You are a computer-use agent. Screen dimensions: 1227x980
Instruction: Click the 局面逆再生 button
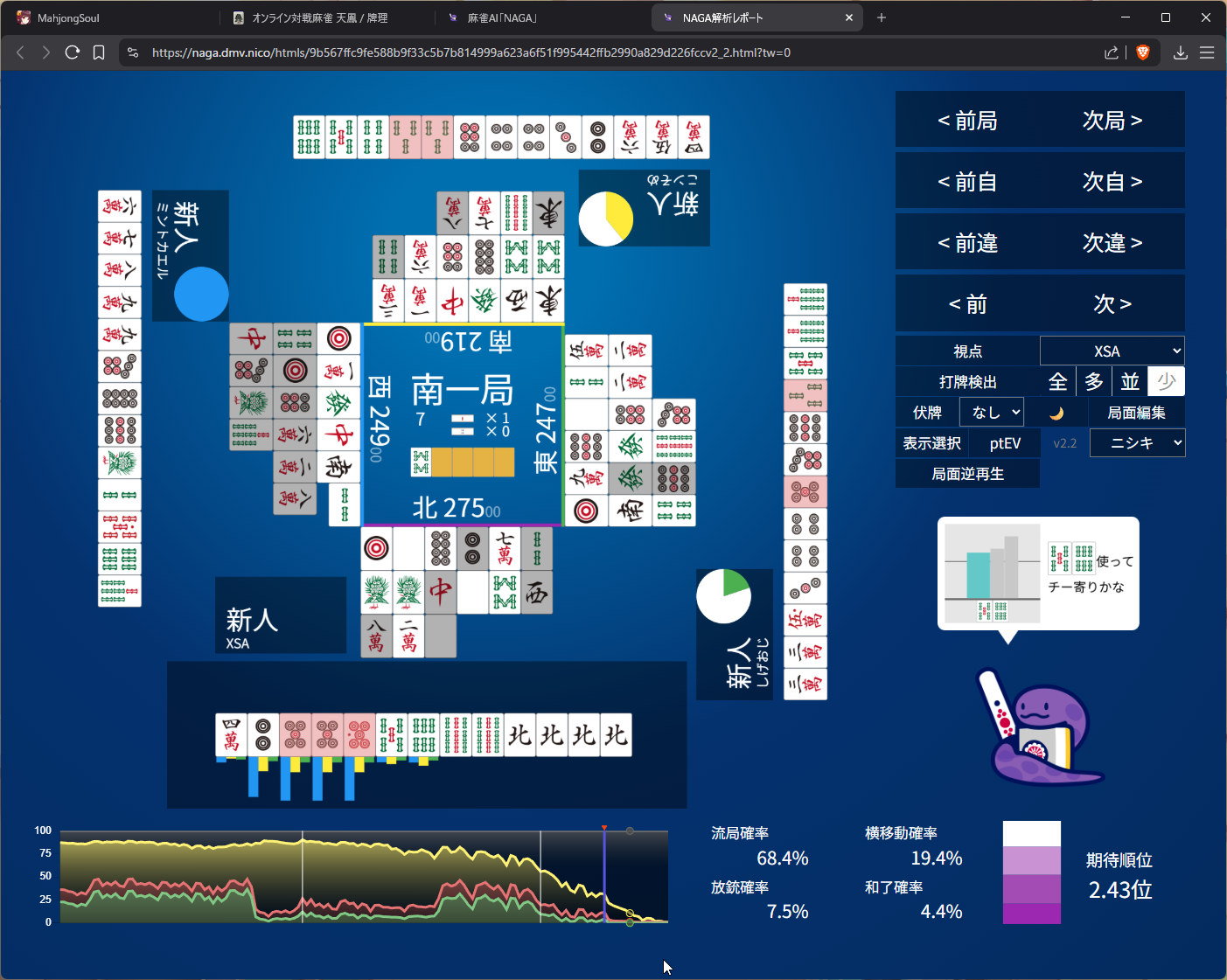pos(967,474)
